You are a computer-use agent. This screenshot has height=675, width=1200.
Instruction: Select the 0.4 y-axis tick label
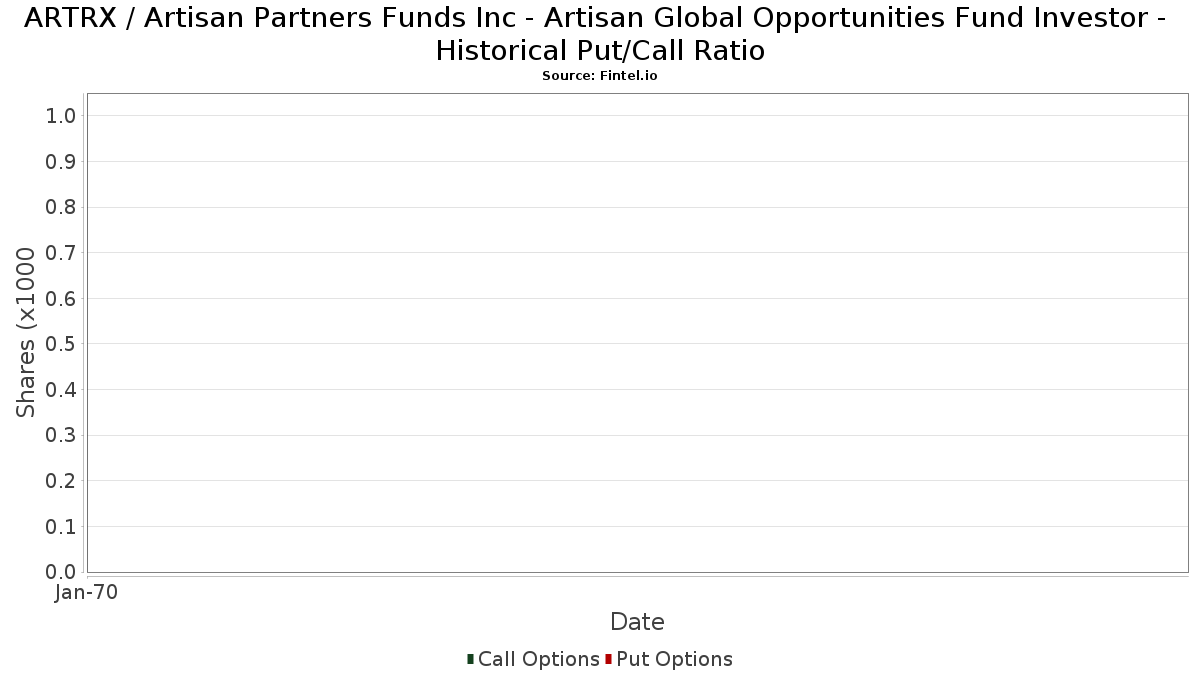coord(61,390)
